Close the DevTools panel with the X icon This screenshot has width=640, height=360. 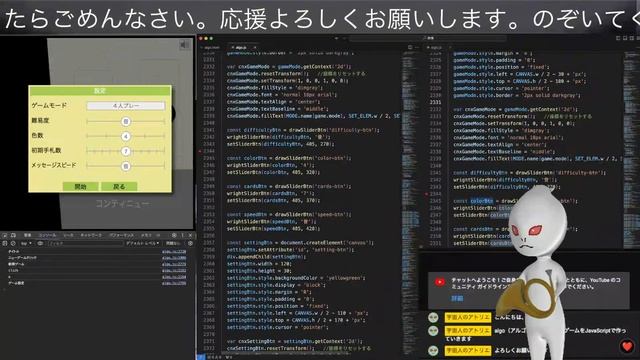coord(190,236)
